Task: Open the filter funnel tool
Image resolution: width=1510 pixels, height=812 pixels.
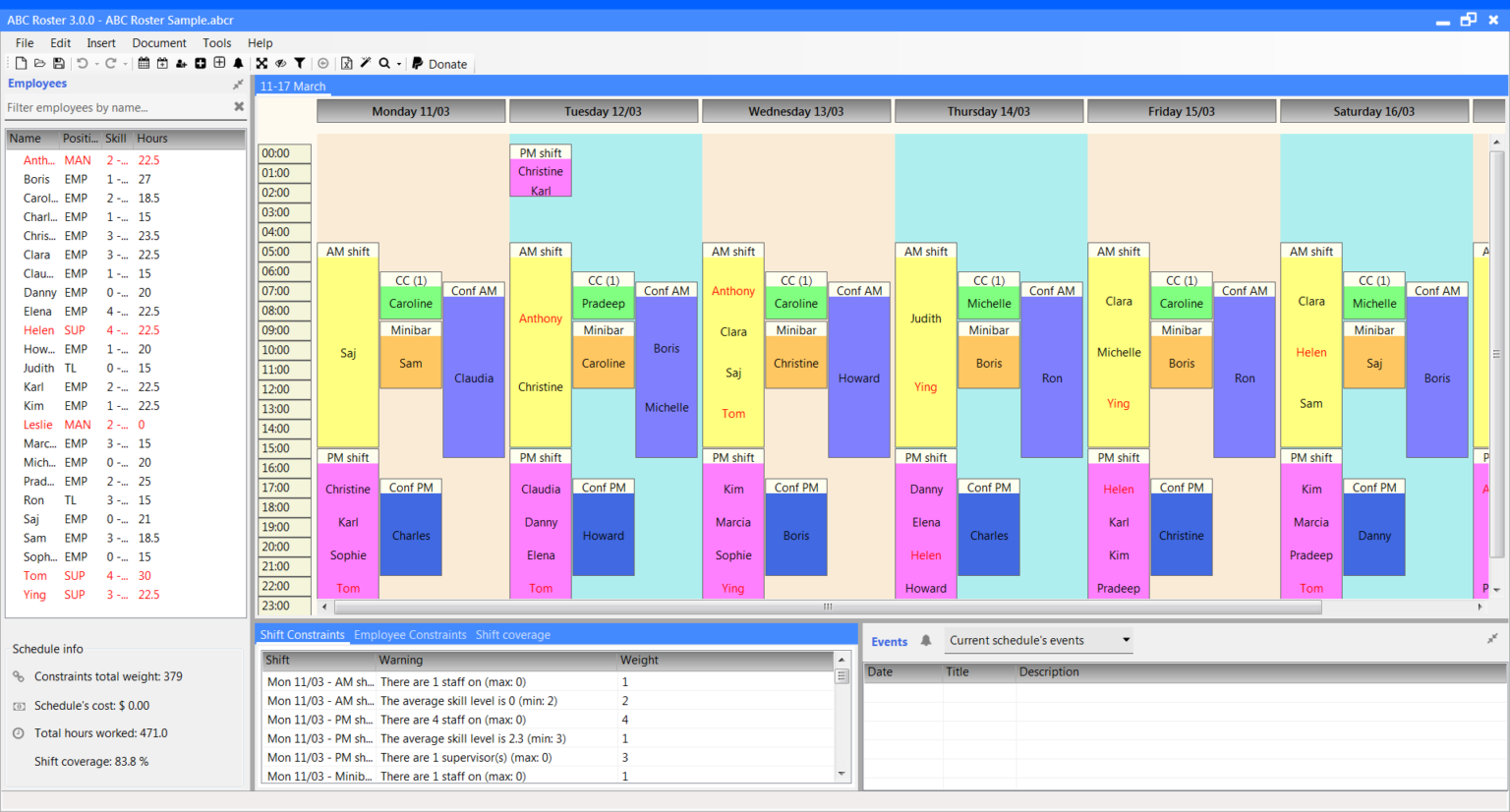Action: [x=301, y=62]
